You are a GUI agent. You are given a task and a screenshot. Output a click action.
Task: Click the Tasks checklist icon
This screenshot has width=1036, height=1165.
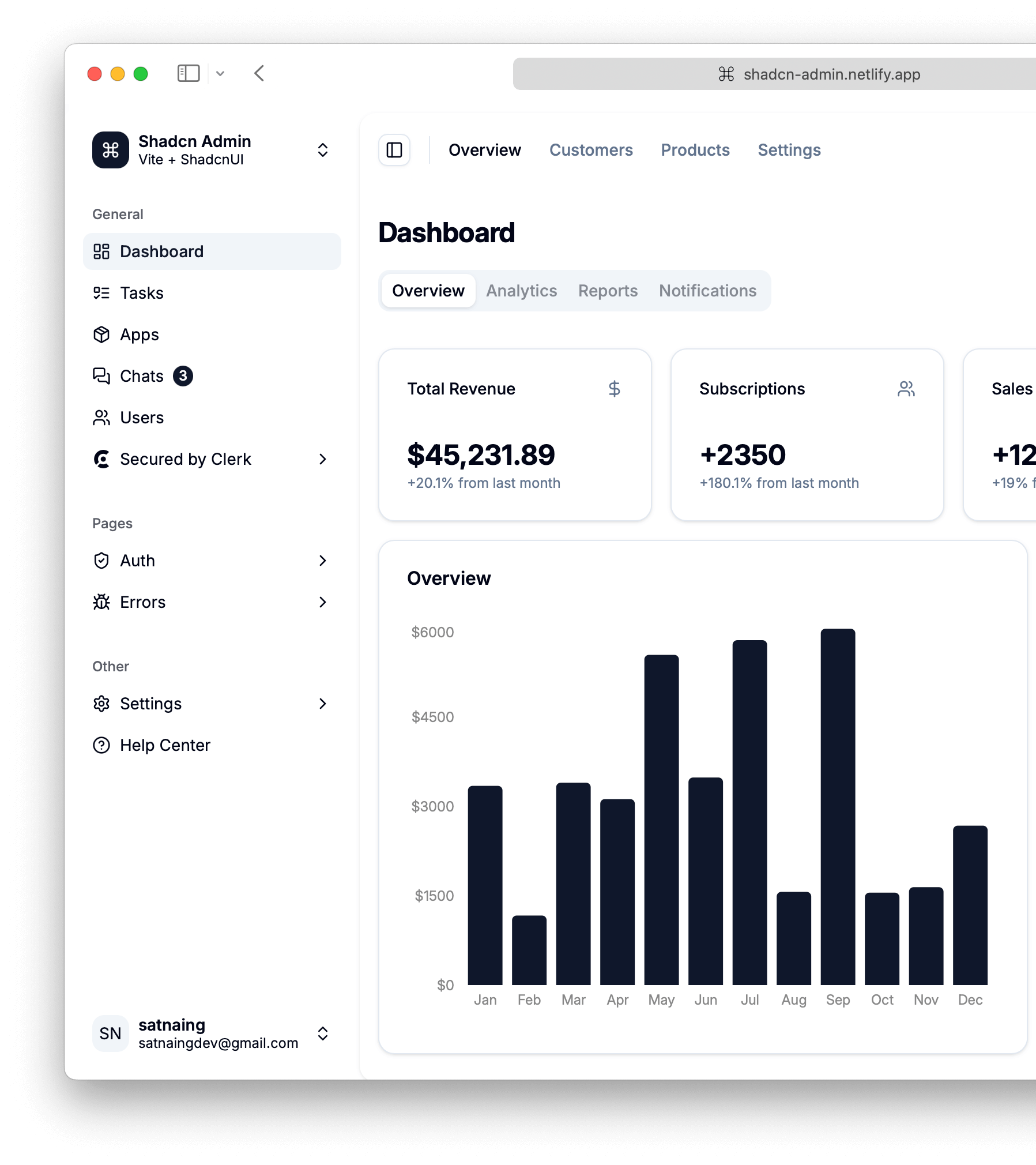coord(102,293)
